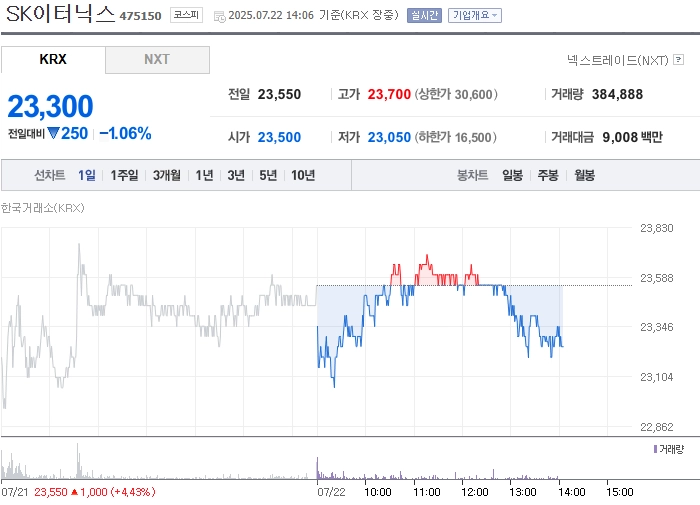This screenshot has width=700, height=505.
Task: Click the 시가 value 23,500
Action: coord(279,137)
